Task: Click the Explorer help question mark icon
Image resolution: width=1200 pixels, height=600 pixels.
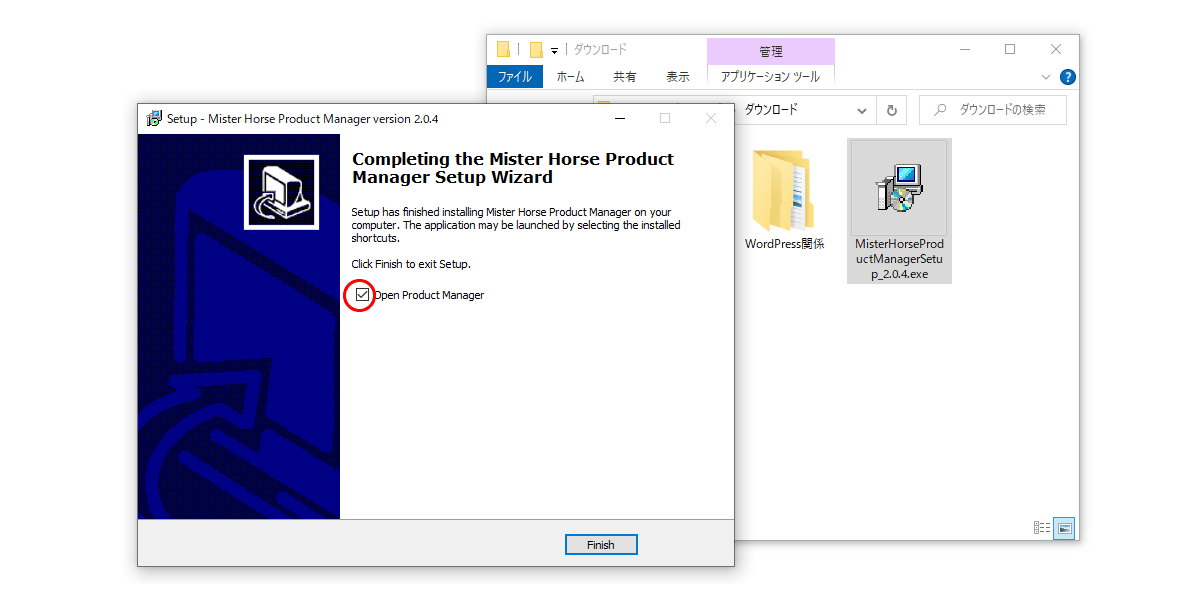Action: tap(1068, 77)
